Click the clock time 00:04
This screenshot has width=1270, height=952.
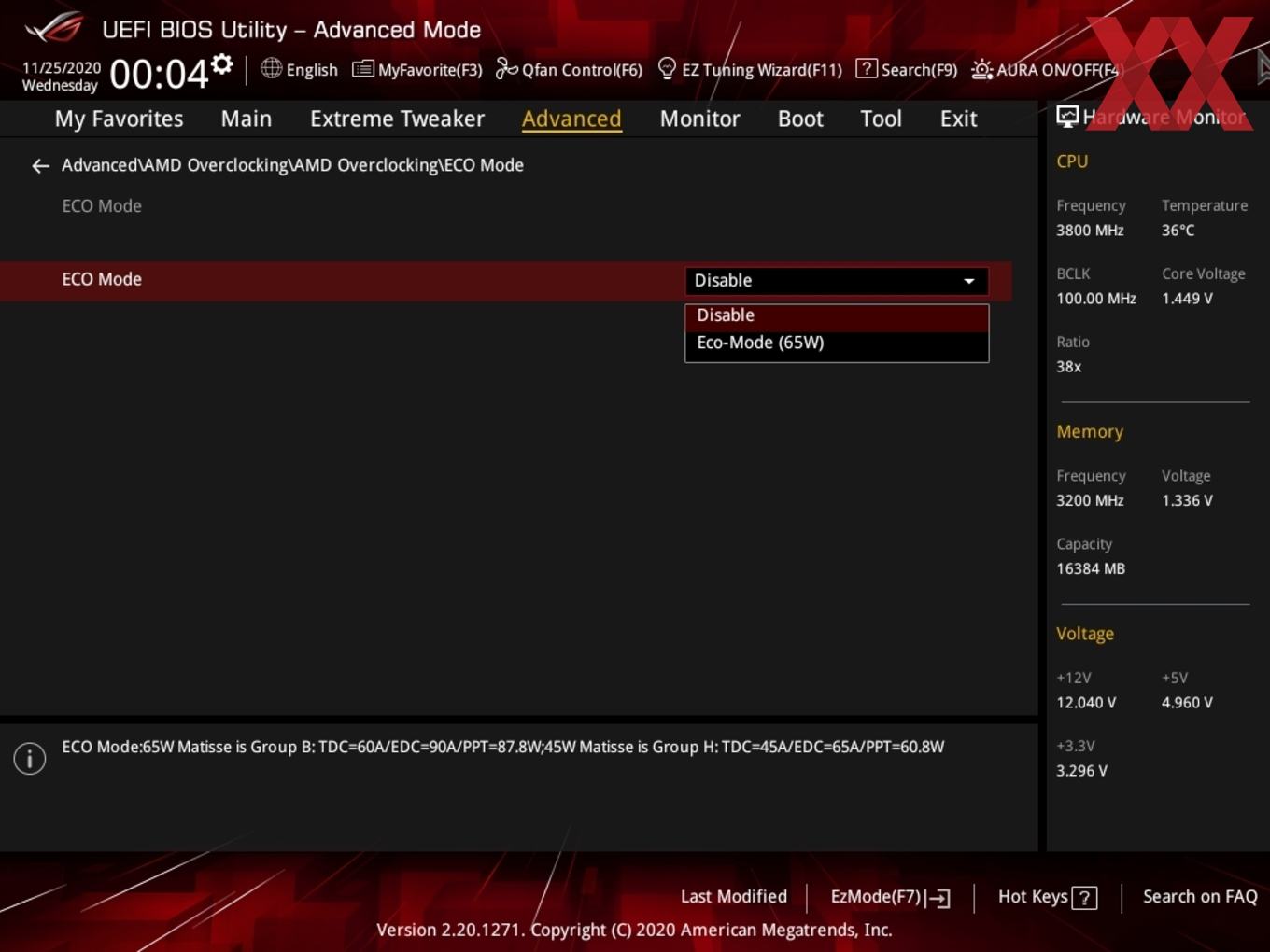[x=159, y=74]
